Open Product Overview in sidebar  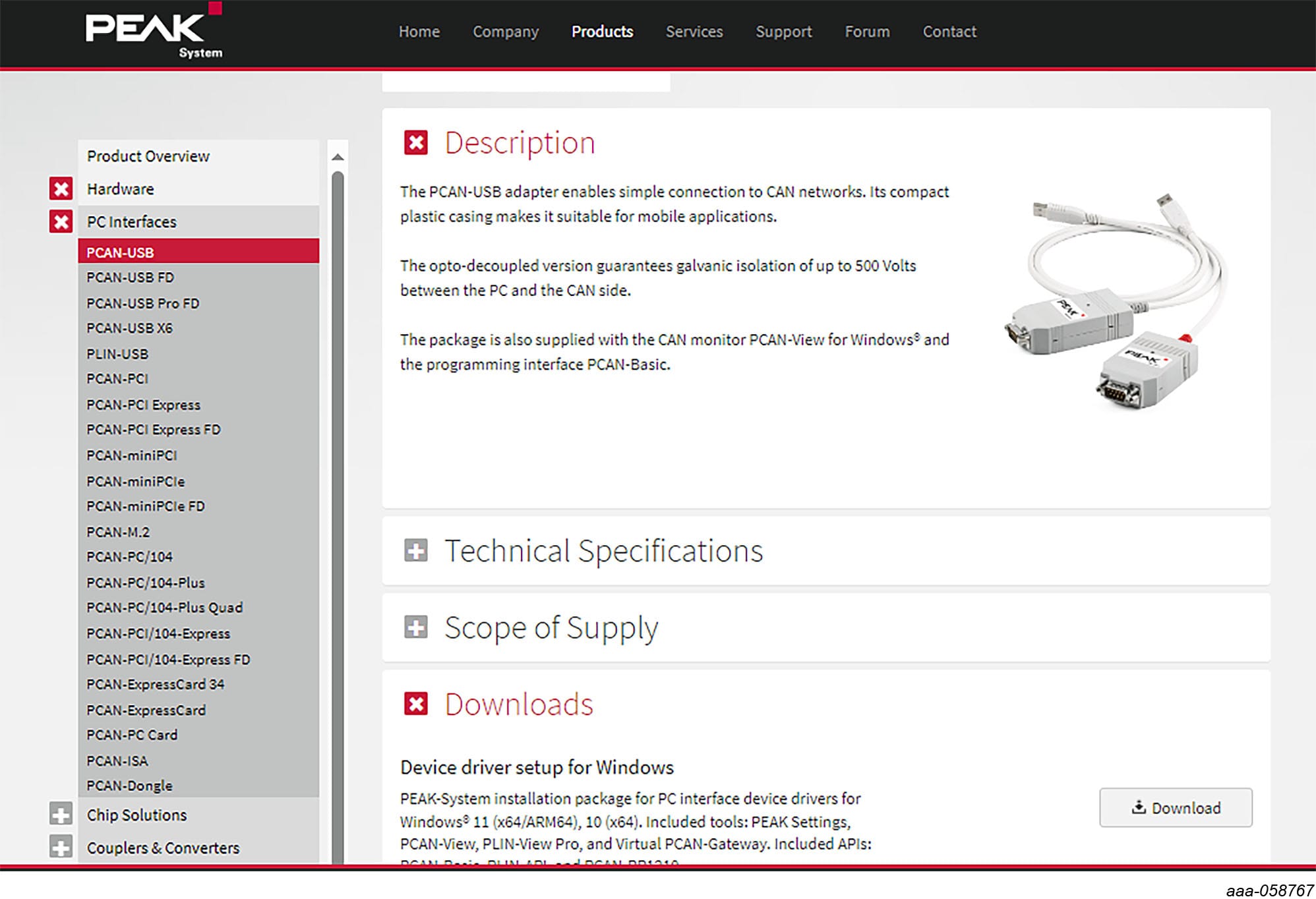pos(148,156)
